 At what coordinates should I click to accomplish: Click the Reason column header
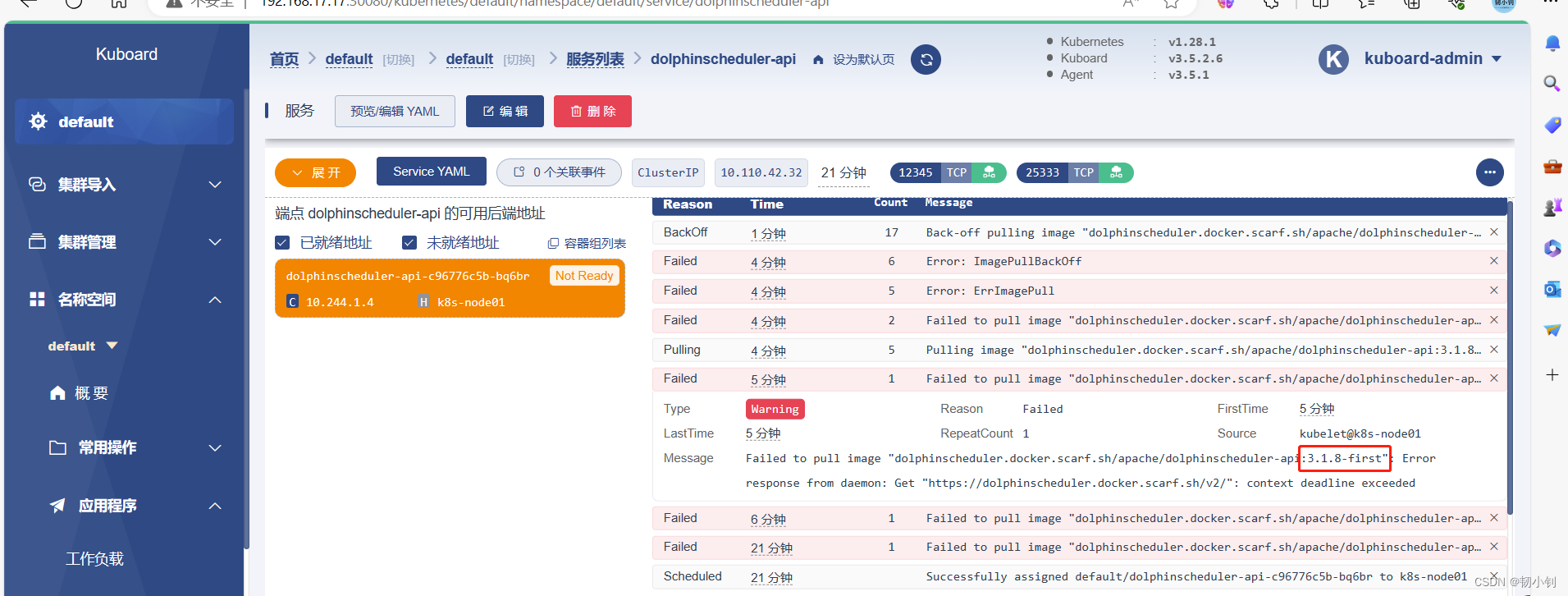click(x=688, y=204)
